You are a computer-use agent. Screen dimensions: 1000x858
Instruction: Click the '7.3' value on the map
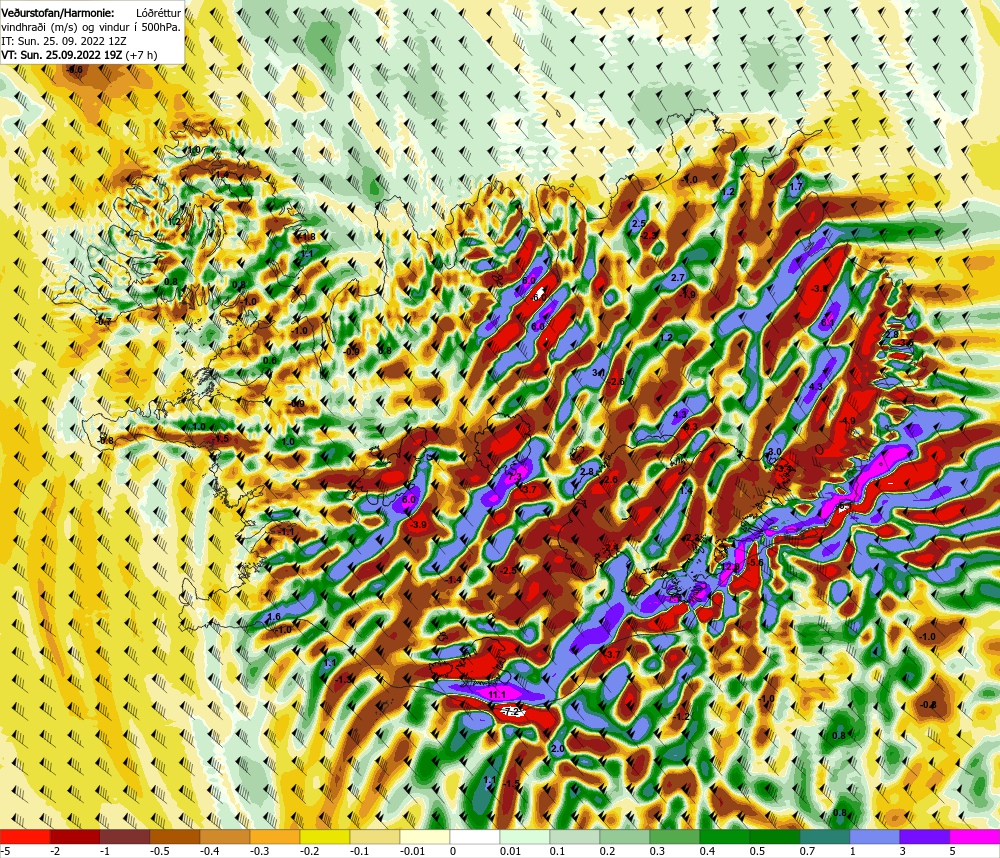pos(514,476)
